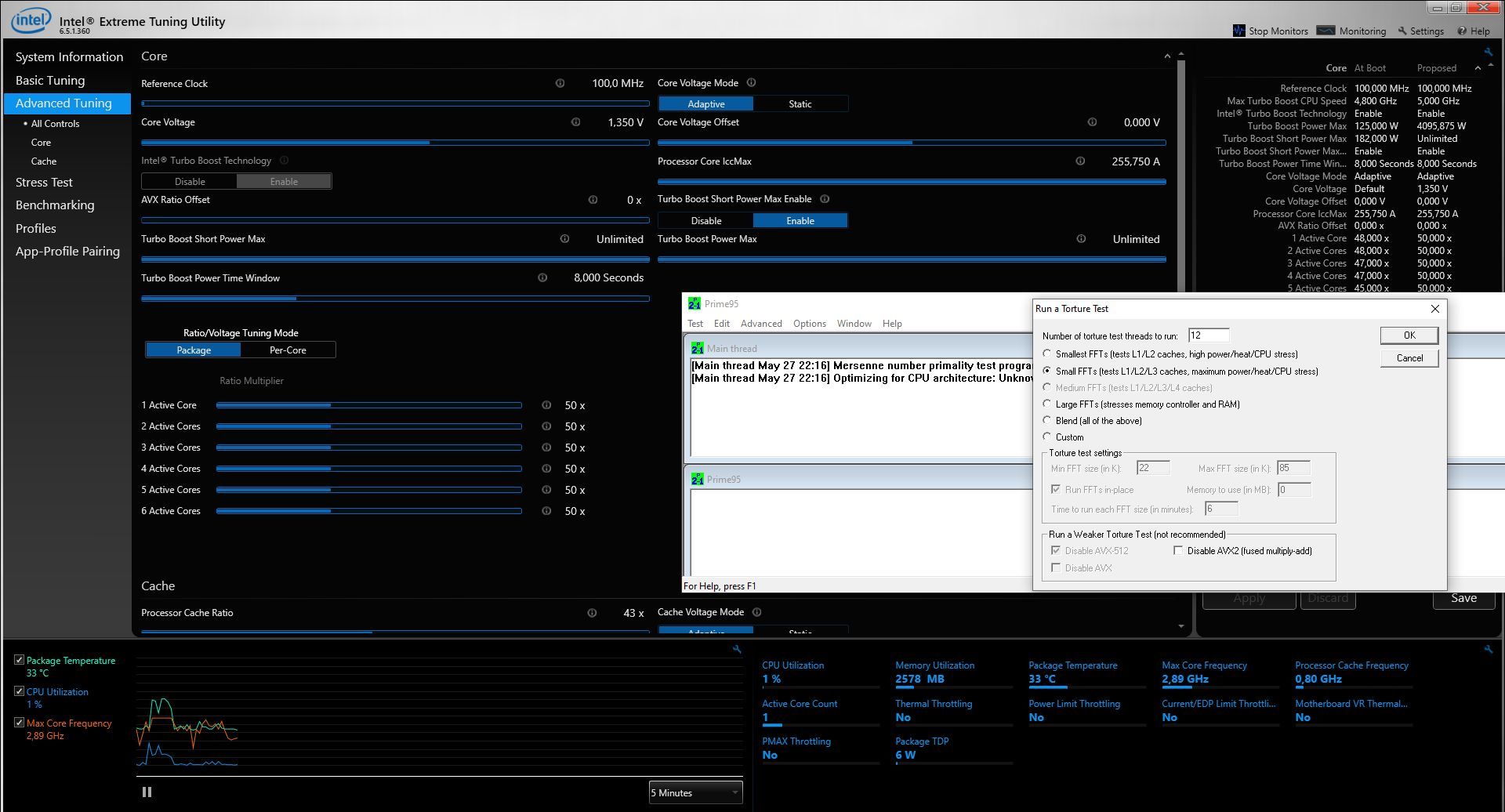Select the Cache sub-item under Advanced Tuning
1505x812 pixels.
(x=44, y=161)
